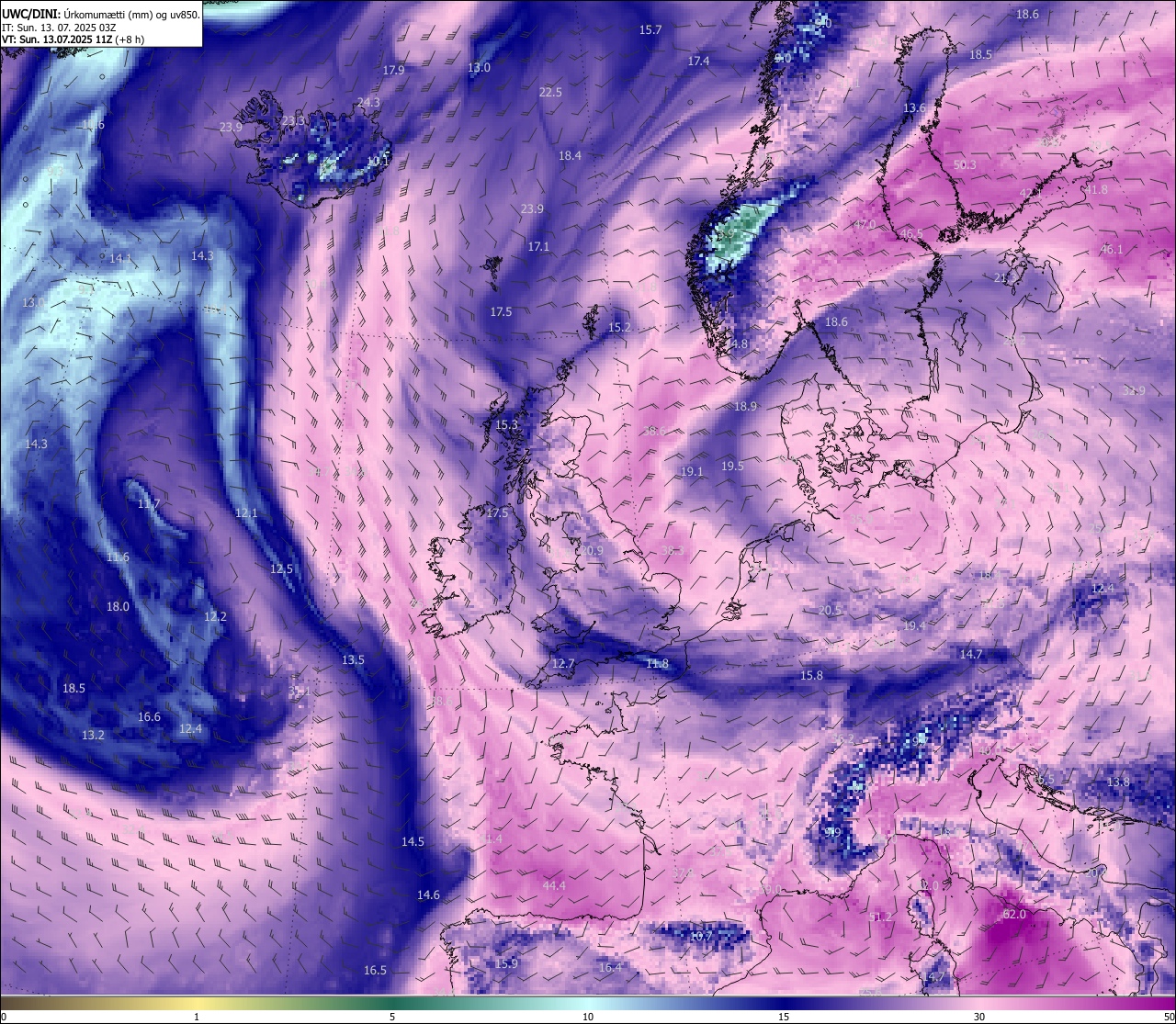
Task: Click the 16.6 value on the map
Action: pos(149,717)
